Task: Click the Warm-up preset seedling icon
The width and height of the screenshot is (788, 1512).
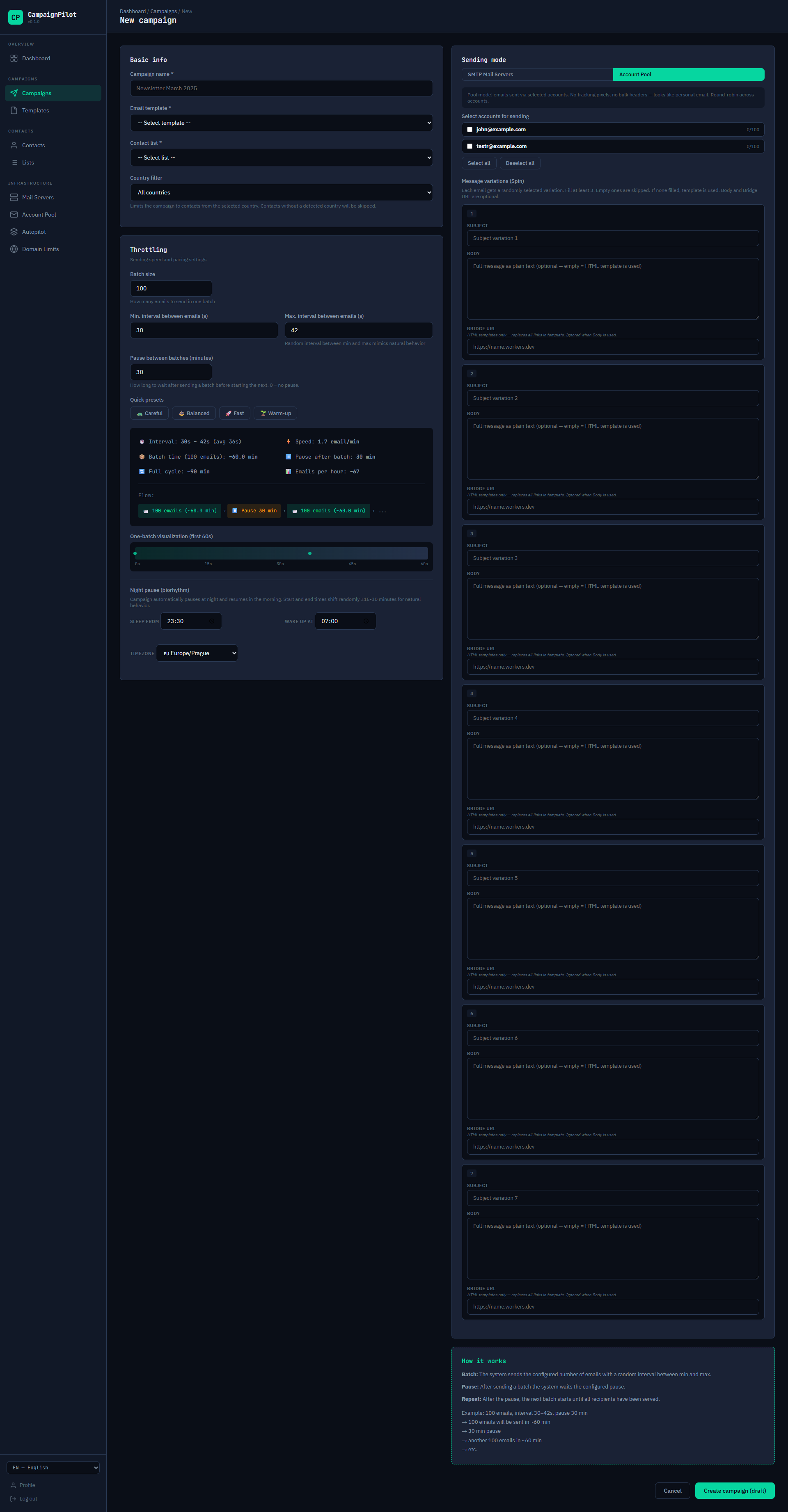Action: [263, 413]
